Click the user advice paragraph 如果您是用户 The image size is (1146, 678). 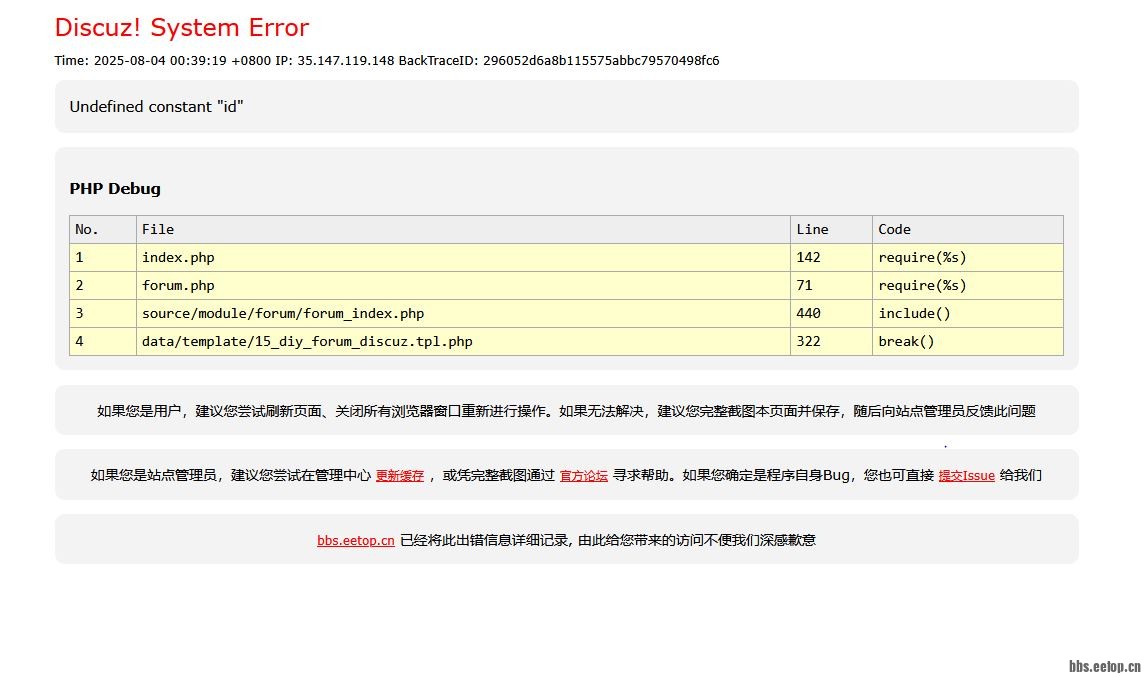click(x=566, y=411)
